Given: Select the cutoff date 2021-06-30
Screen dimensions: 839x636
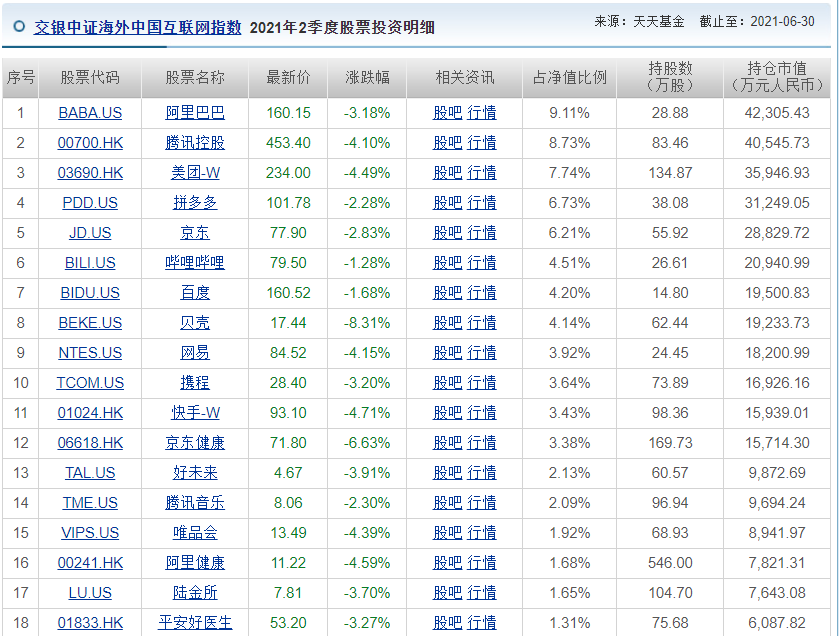Looking at the screenshot, I should 782,21.
